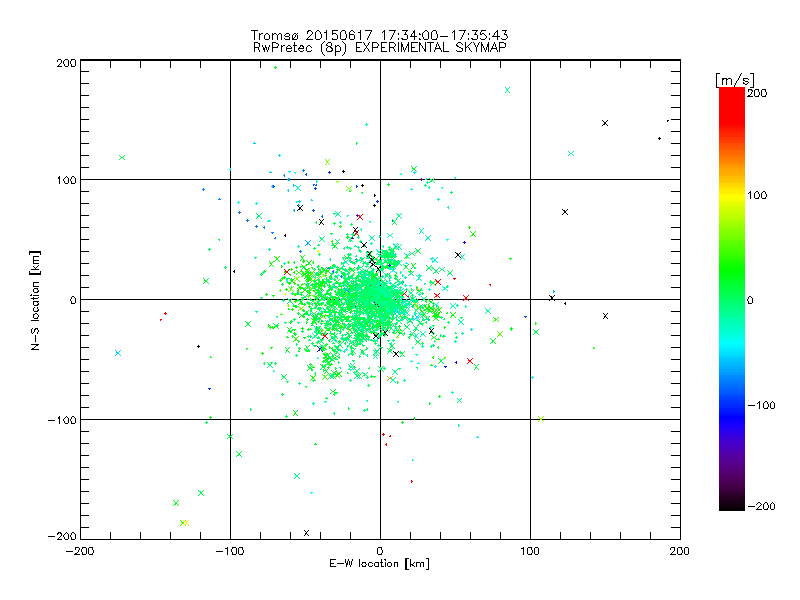Click the '[m/s]' colorbar unit label
The height and width of the screenshot is (600, 800).
point(735,80)
